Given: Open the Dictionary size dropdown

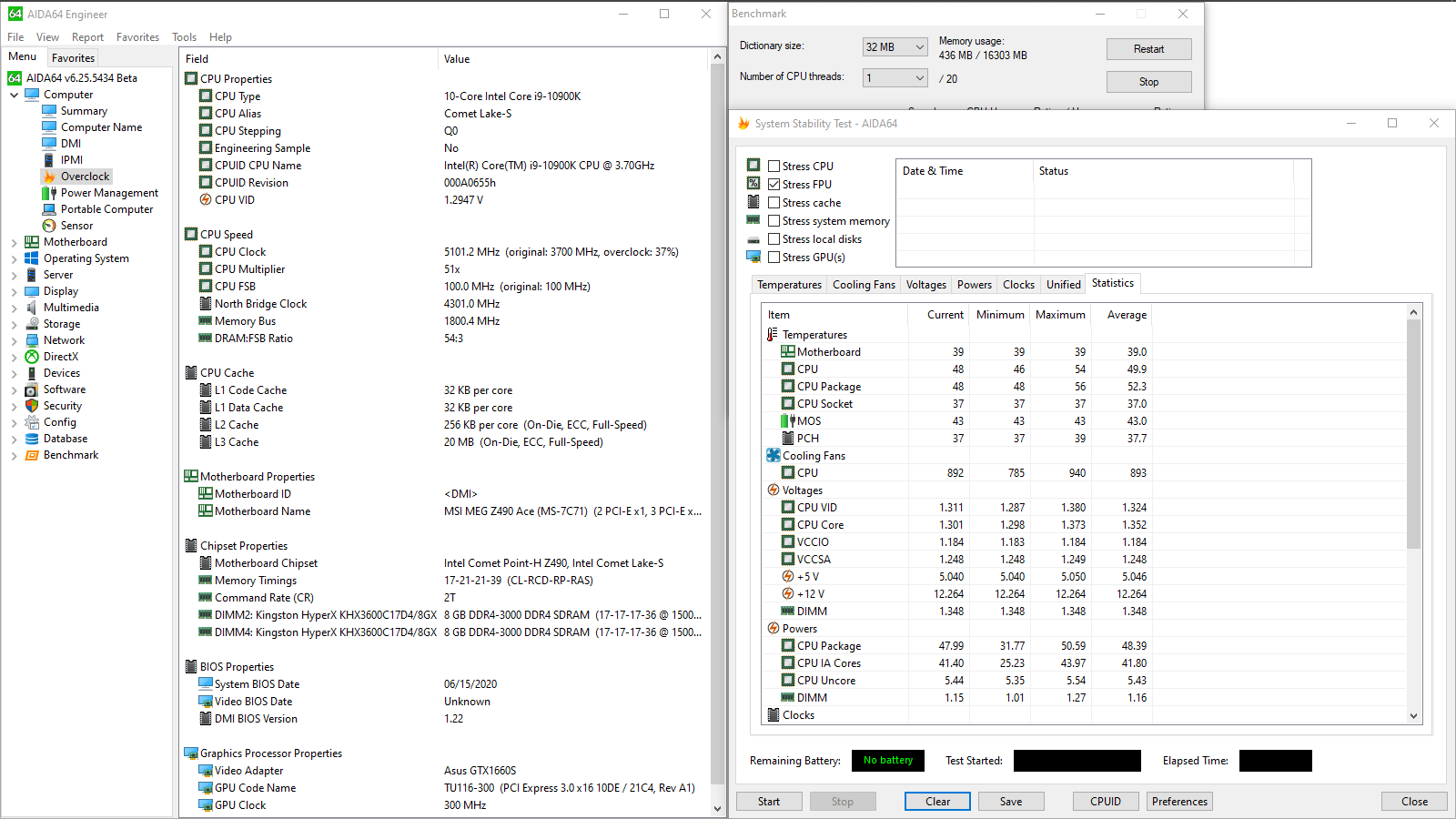Looking at the screenshot, I should 895,47.
